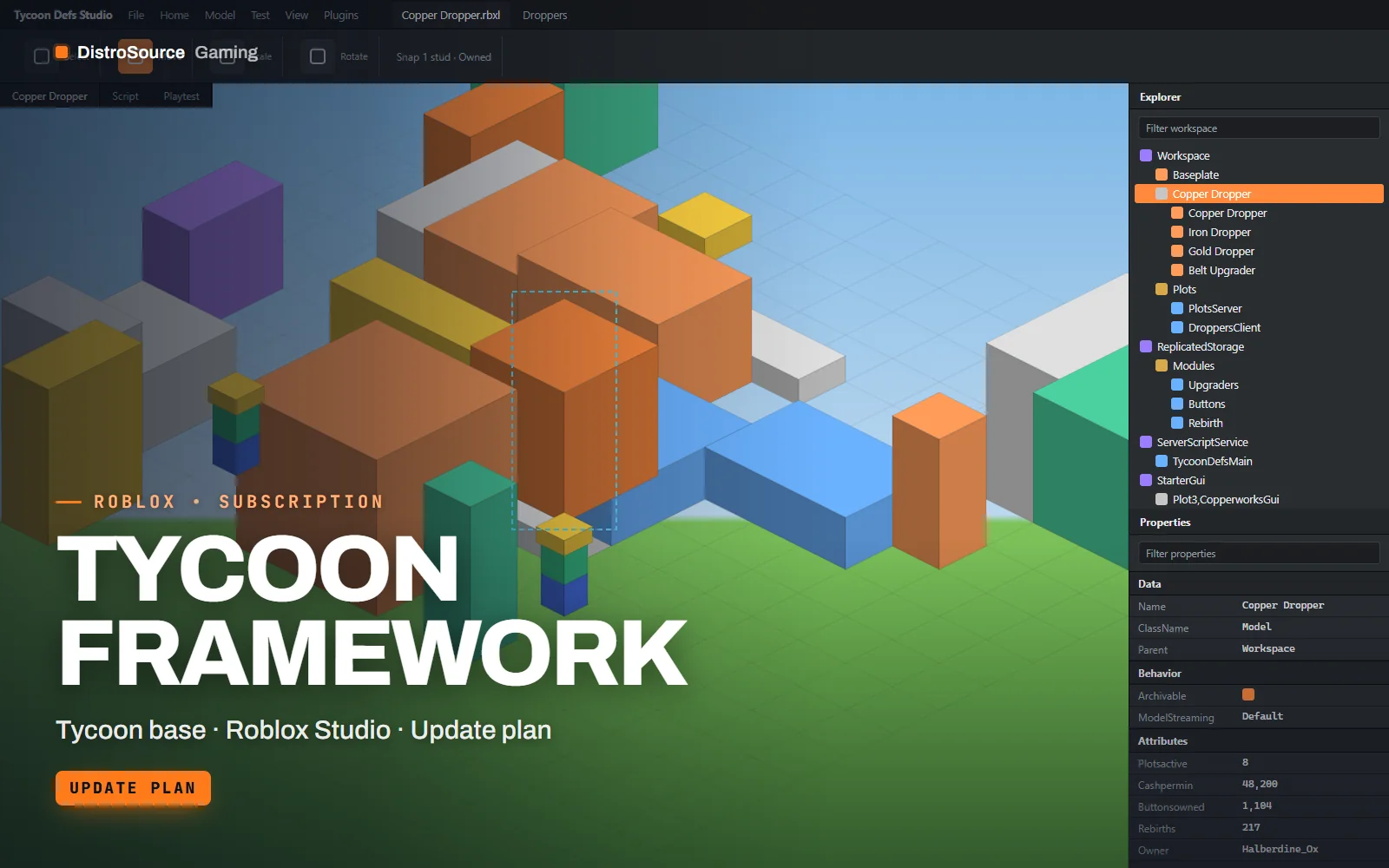Screen dimensions: 1389x868
Task: Switch to the Droppers document tab
Action: pyautogui.click(x=545, y=15)
